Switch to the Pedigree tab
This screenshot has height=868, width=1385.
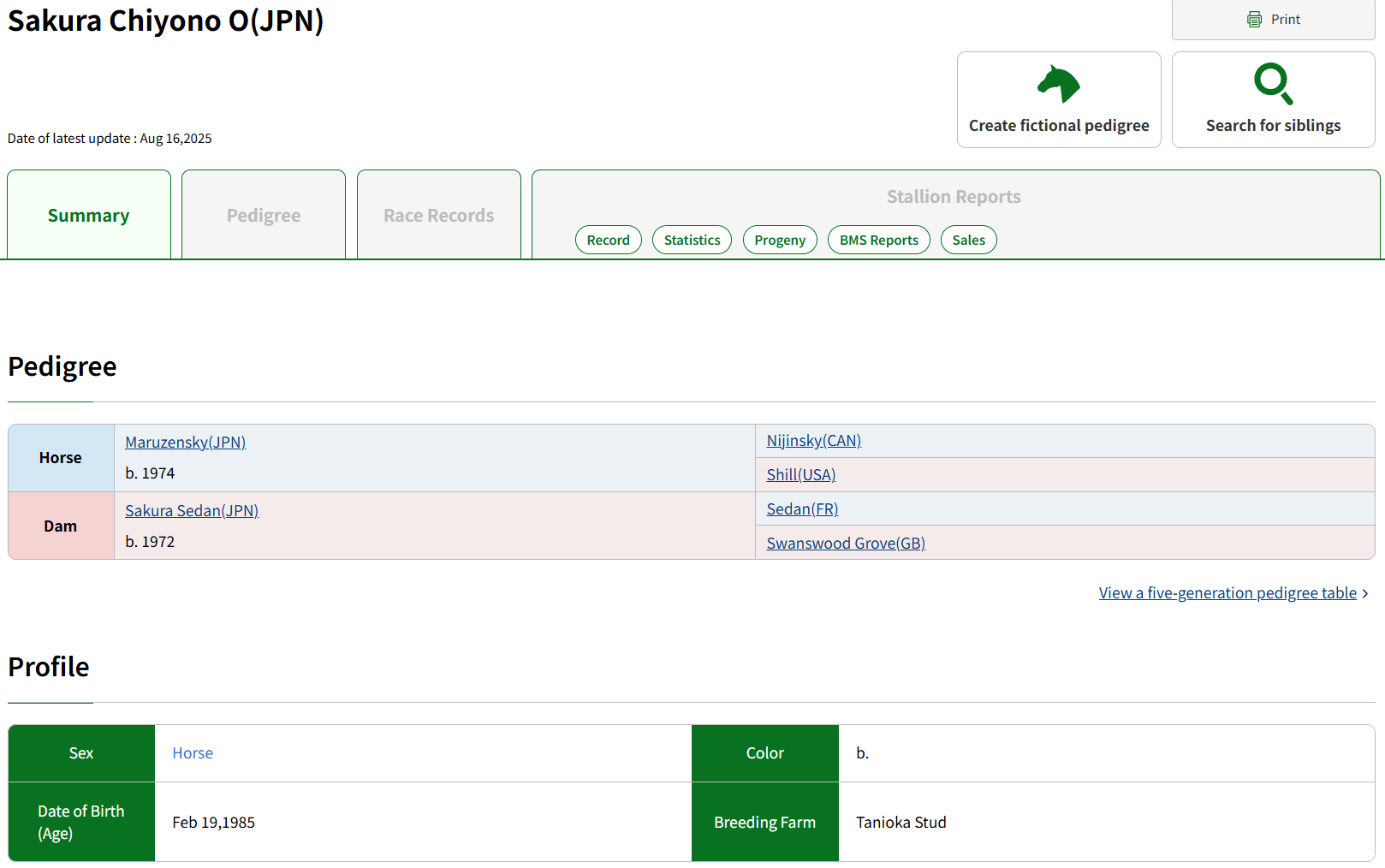pos(264,215)
